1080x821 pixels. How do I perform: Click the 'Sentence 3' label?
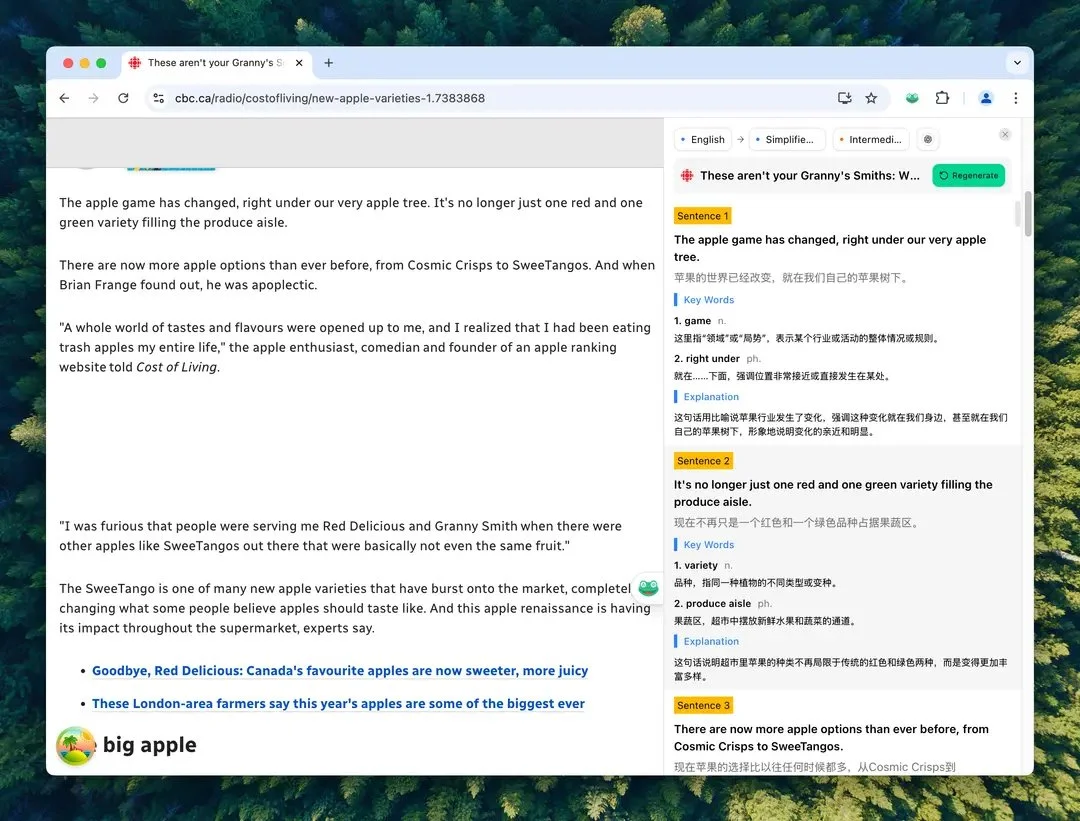click(703, 705)
